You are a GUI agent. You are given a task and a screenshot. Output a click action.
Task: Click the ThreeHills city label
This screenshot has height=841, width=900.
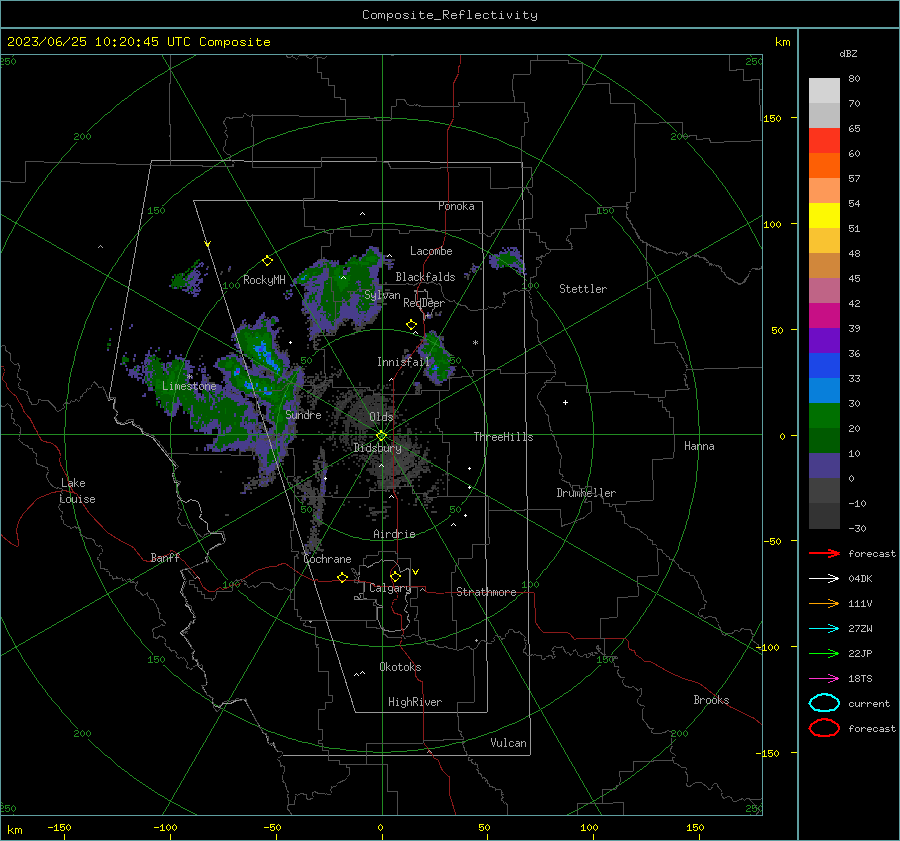coord(503,437)
